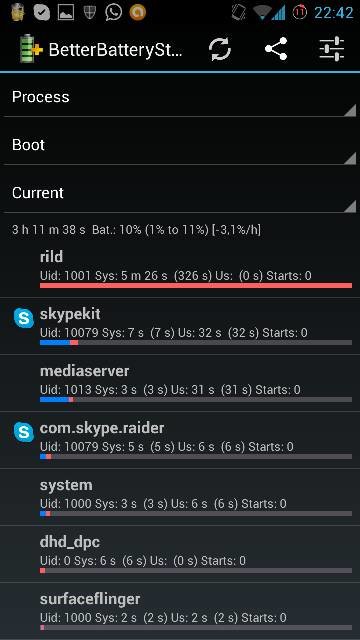Open the Process stat type dropdown

(180, 97)
